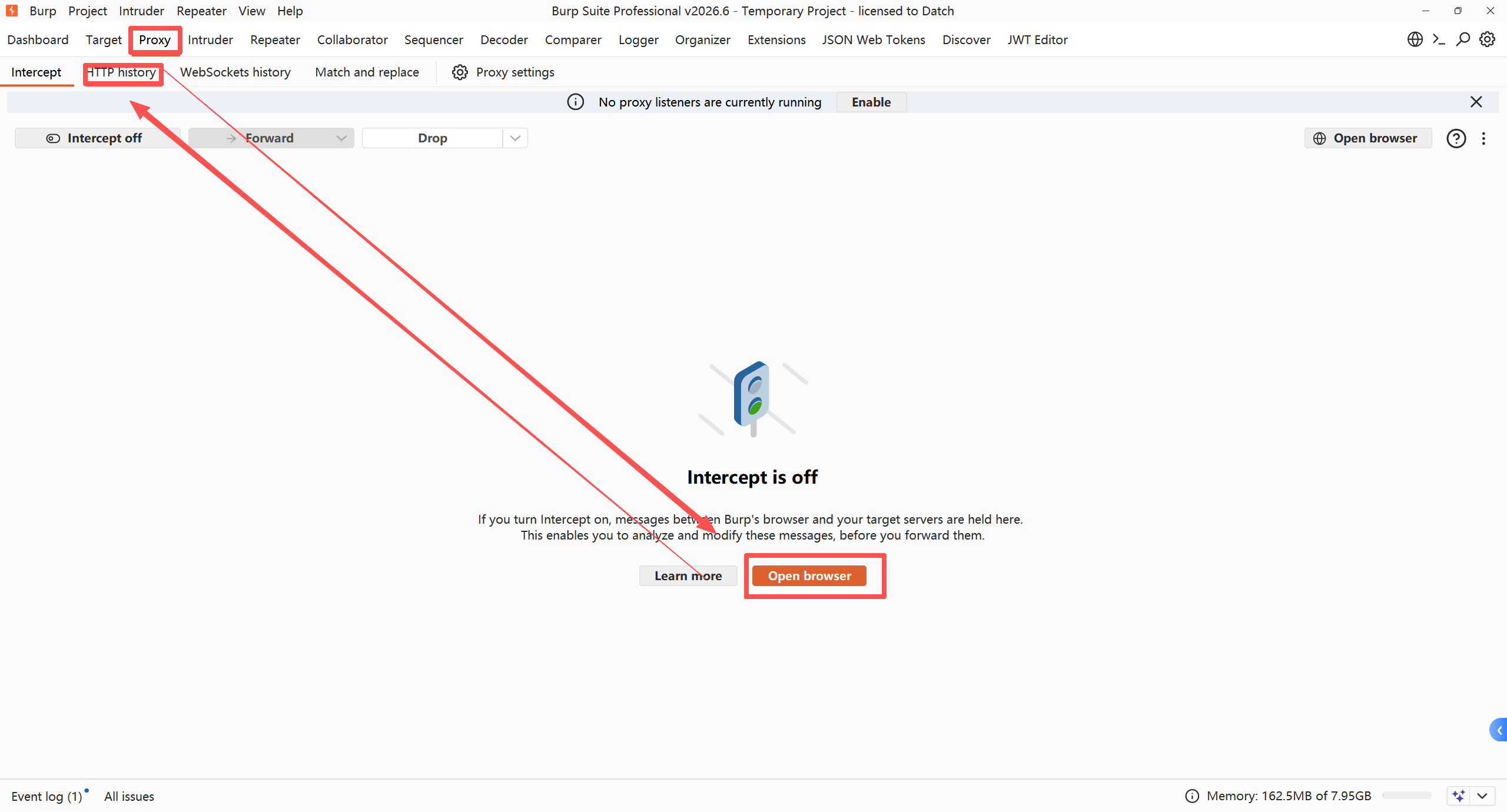Open All issues in status bar
1507x812 pixels.
coord(129,796)
